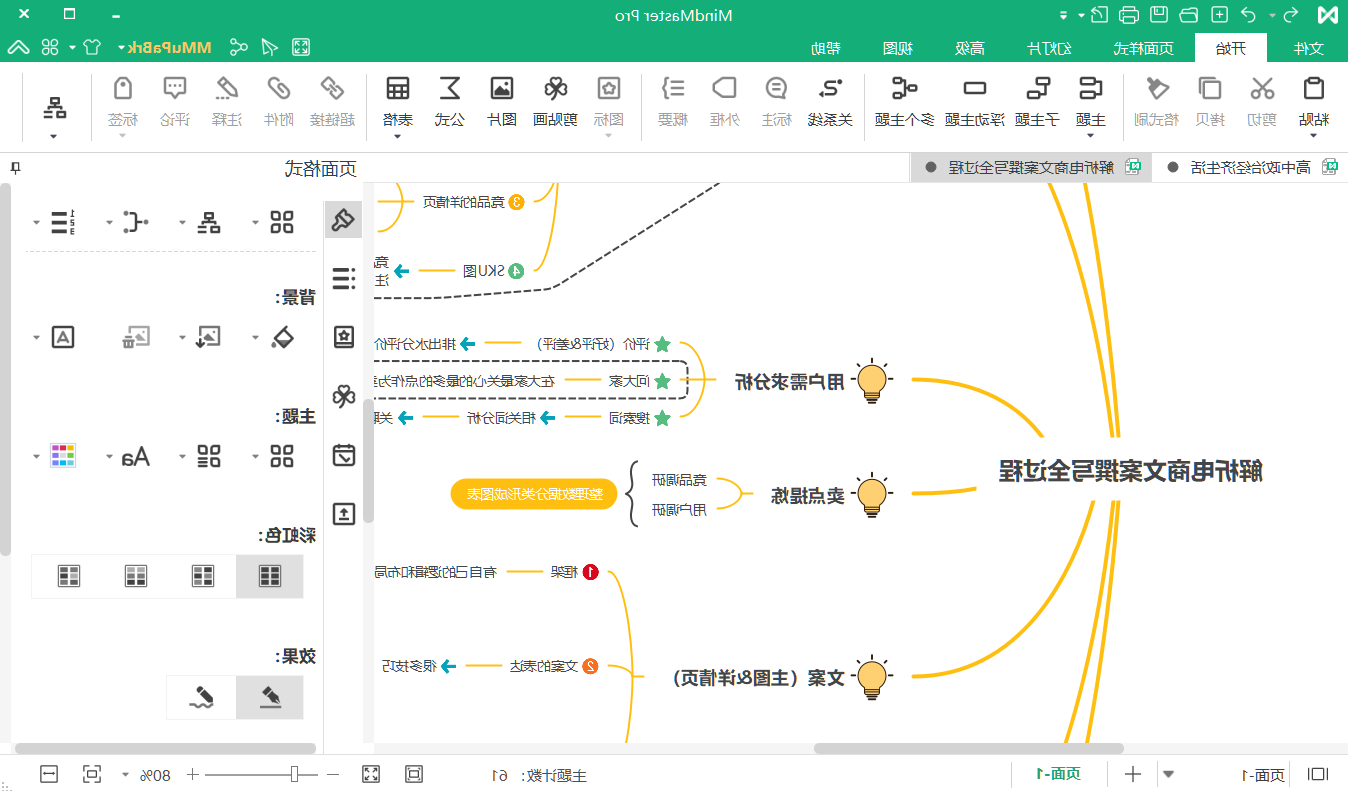This screenshot has height=791, width=1348.
Task: Switch to the 高级 advanced tab
Action: [970, 48]
